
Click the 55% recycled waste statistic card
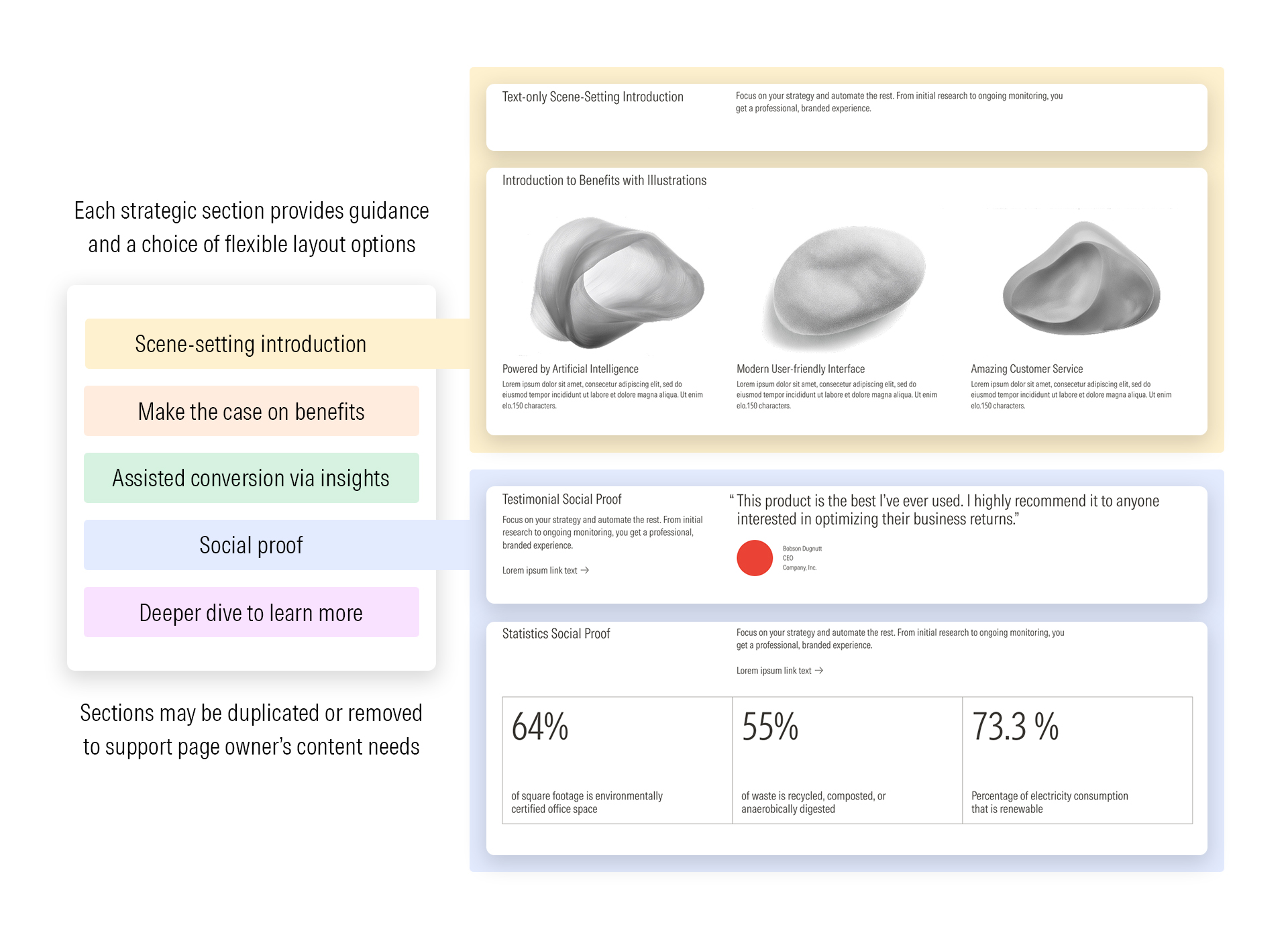(x=847, y=760)
